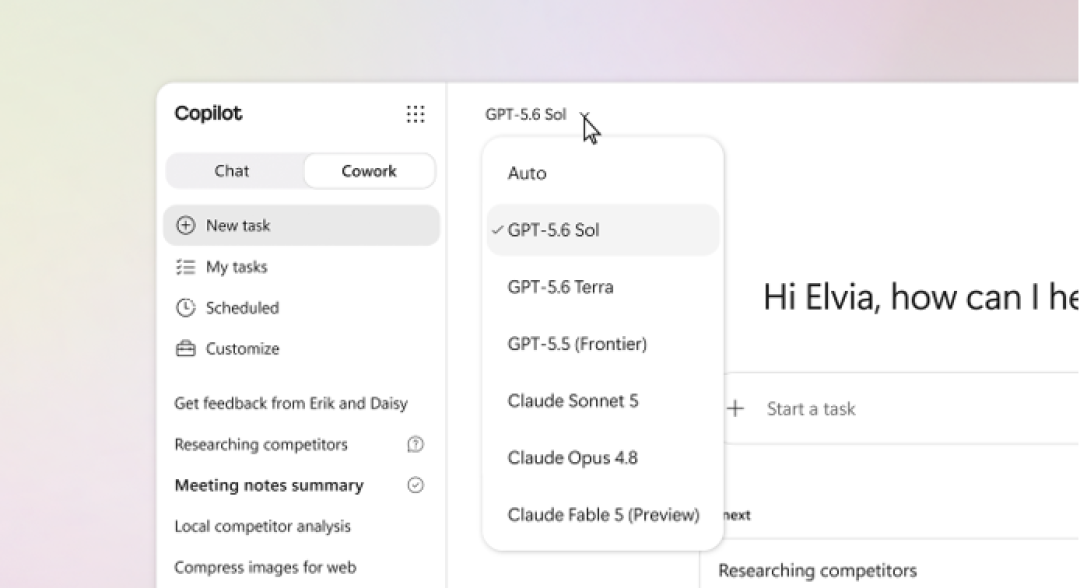Viewport: 1080px width, 588px height.
Task: Open Meeting notes summary task
Action: (x=269, y=485)
